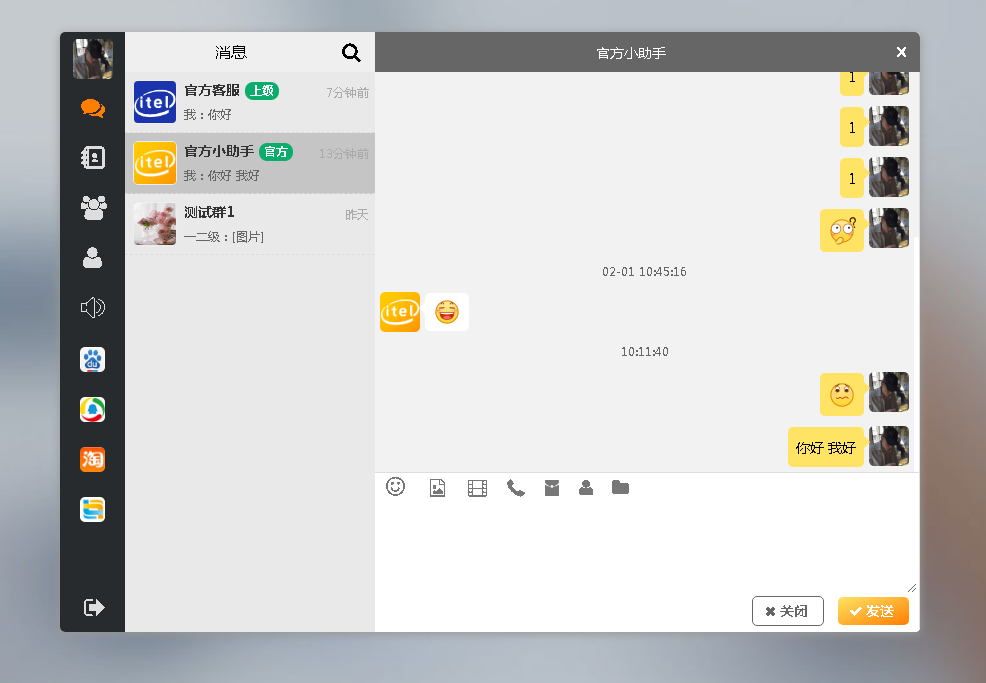986x683 pixels.
Task: Click the group chats icon in the sidebar
Action: 92,207
